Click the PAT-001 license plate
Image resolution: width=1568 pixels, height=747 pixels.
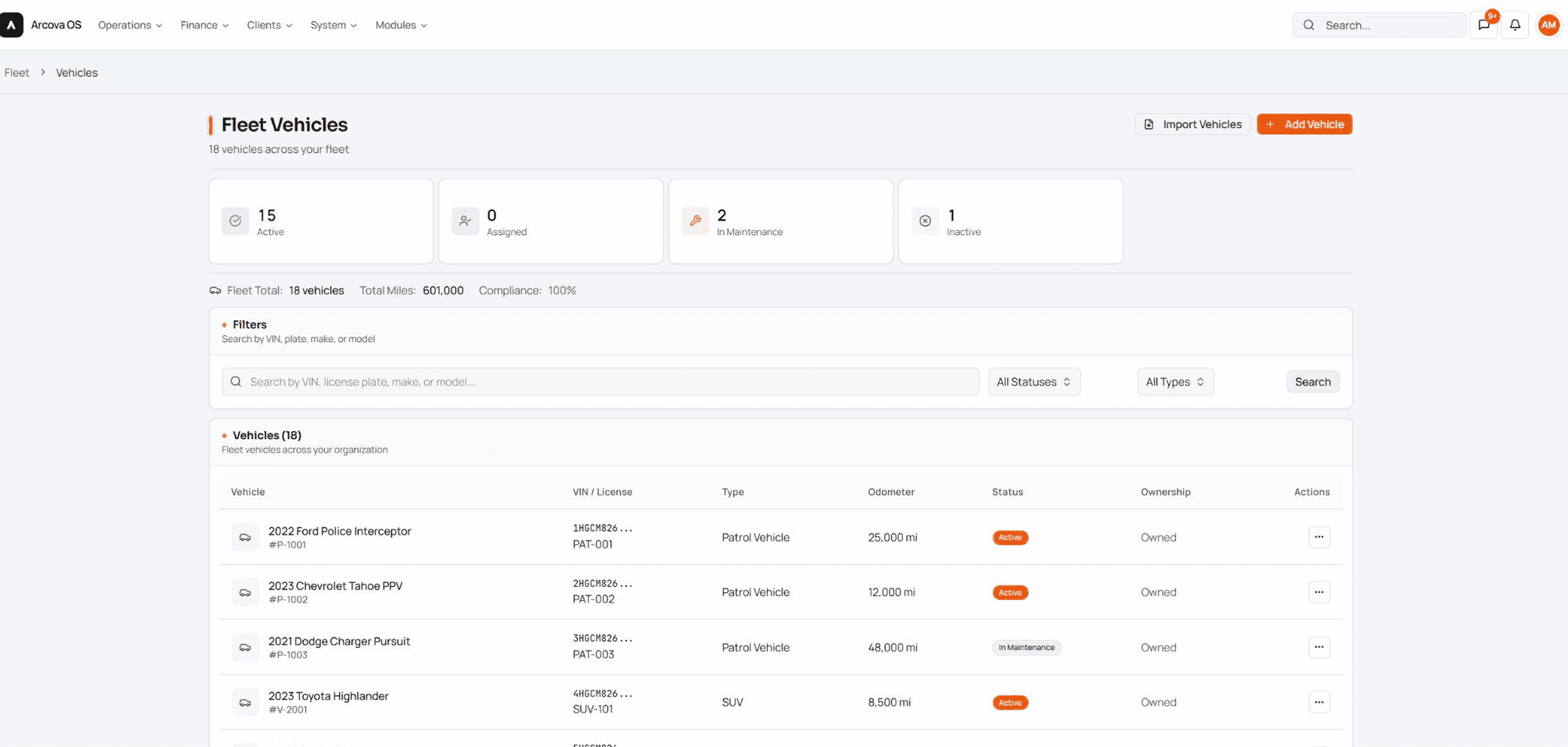tap(592, 545)
